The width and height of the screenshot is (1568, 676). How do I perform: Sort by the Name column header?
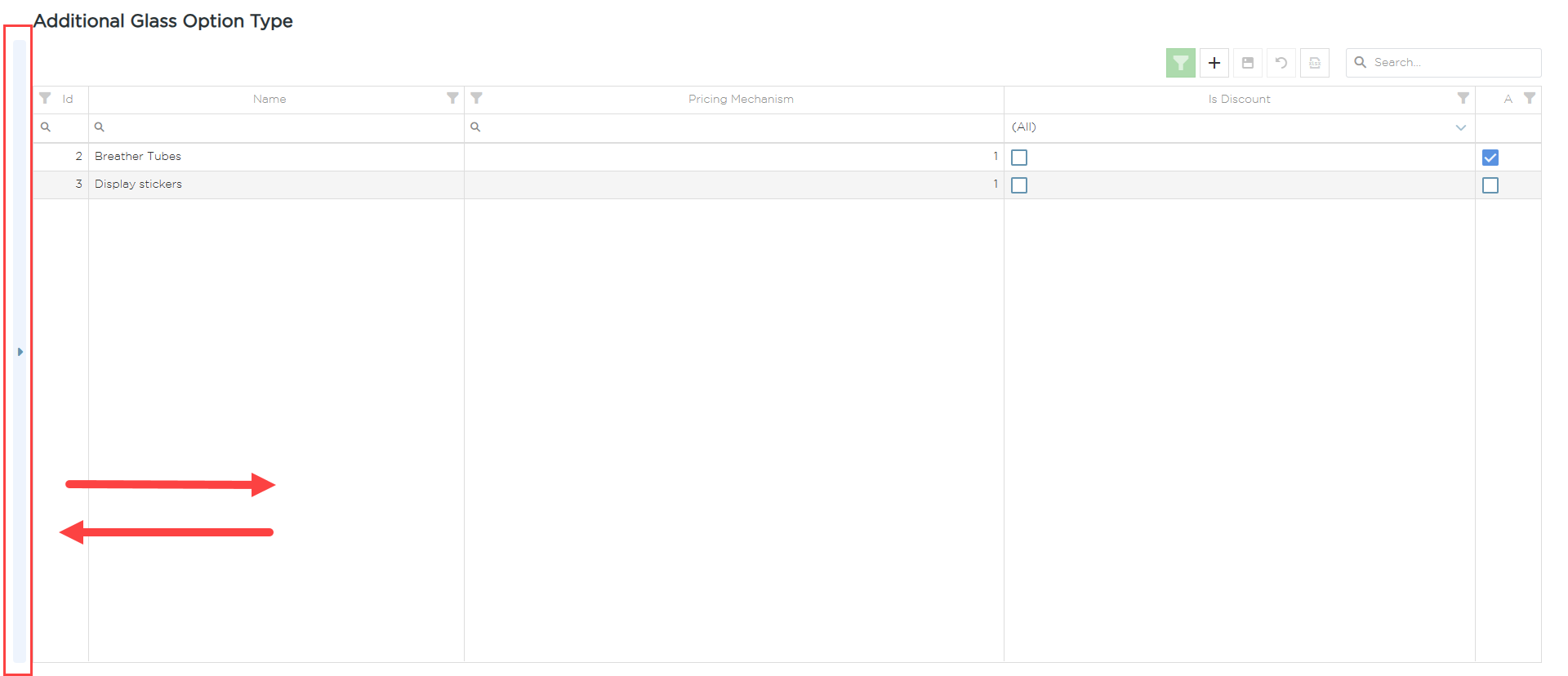pos(269,99)
